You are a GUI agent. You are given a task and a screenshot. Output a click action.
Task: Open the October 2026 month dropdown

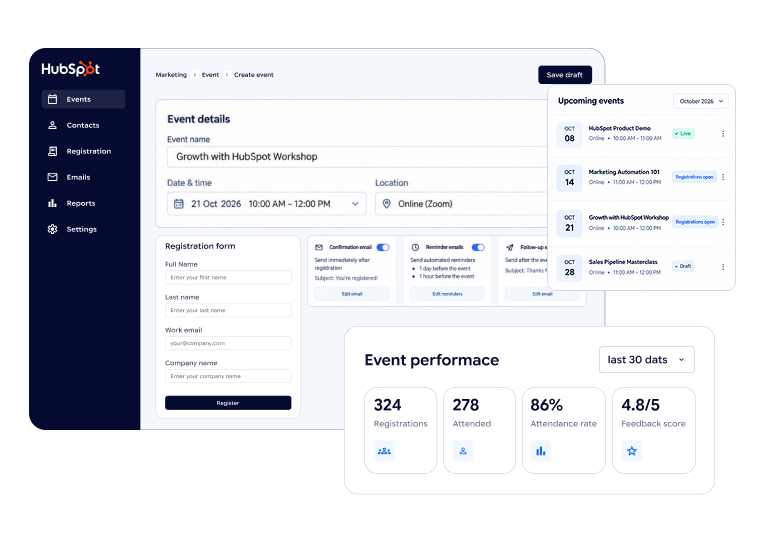tap(701, 101)
